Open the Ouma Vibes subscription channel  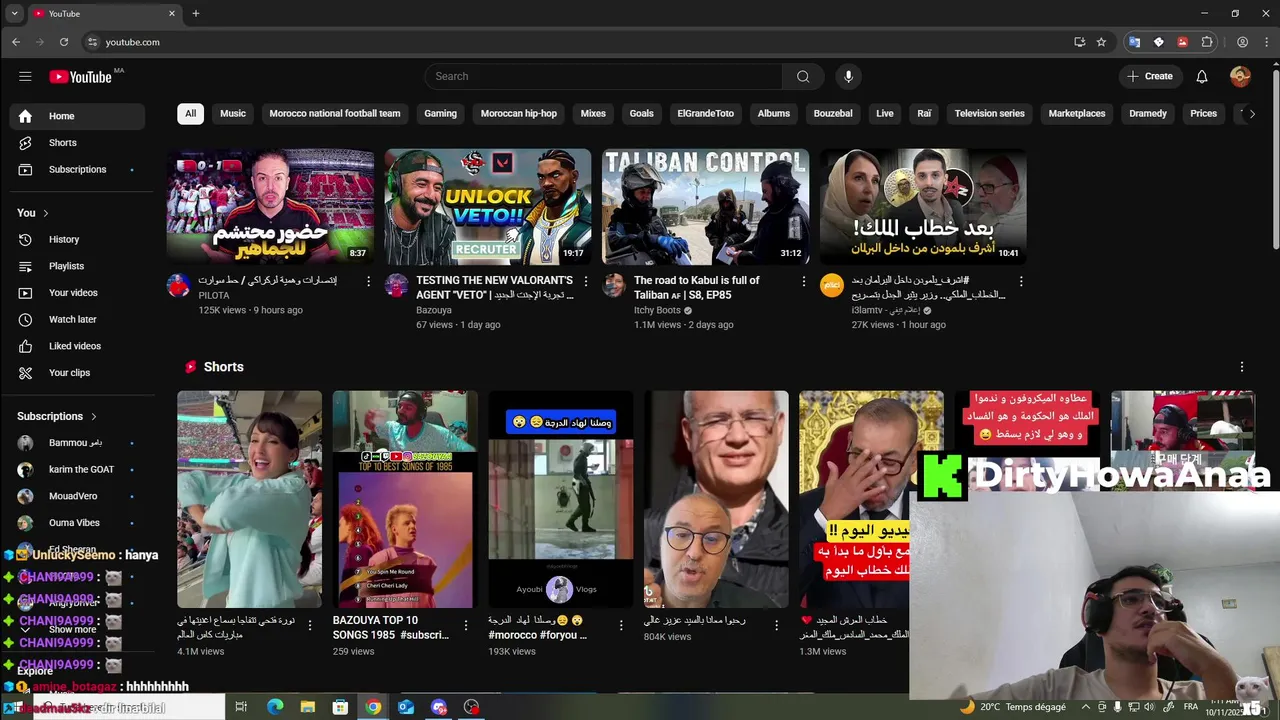[x=77, y=523]
